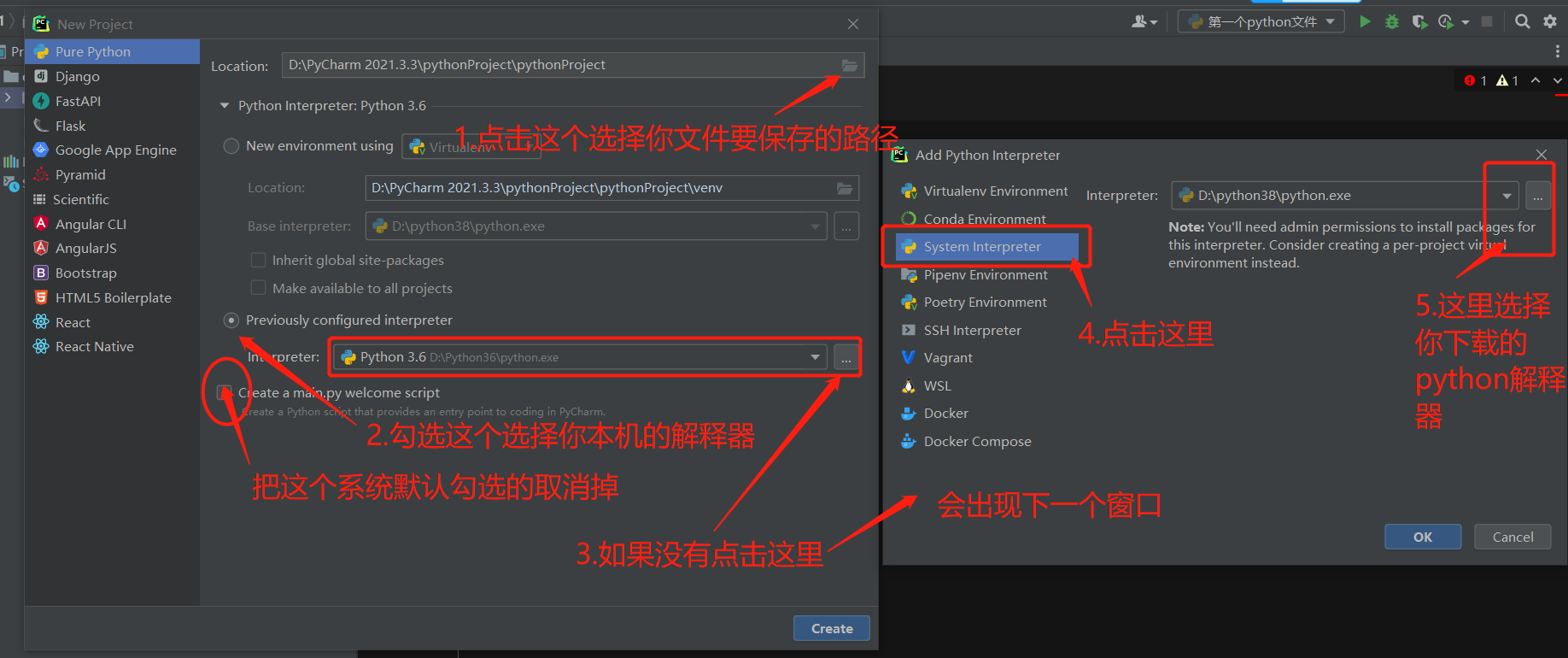Run the project with green play icon
Viewport: 1568px width, 658px height.
[1366, 21]
